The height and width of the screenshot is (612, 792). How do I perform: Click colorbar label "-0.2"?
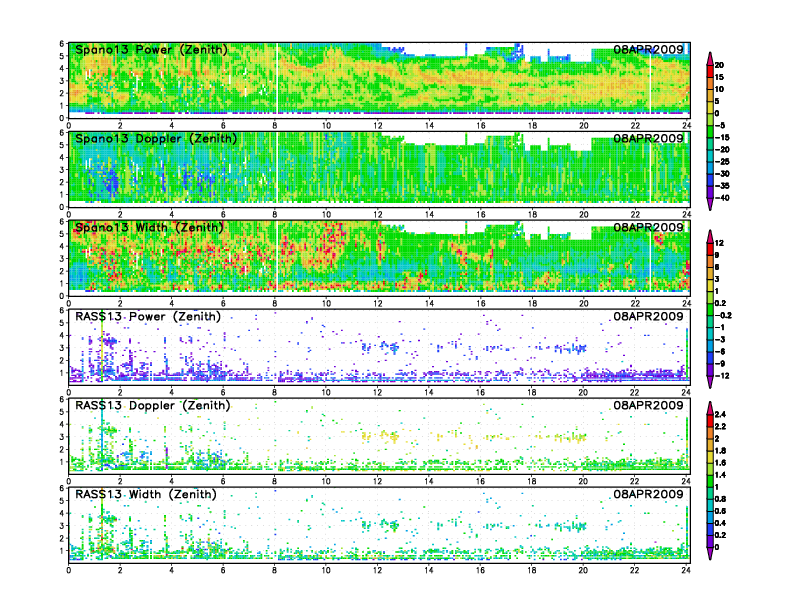(723, 316)
